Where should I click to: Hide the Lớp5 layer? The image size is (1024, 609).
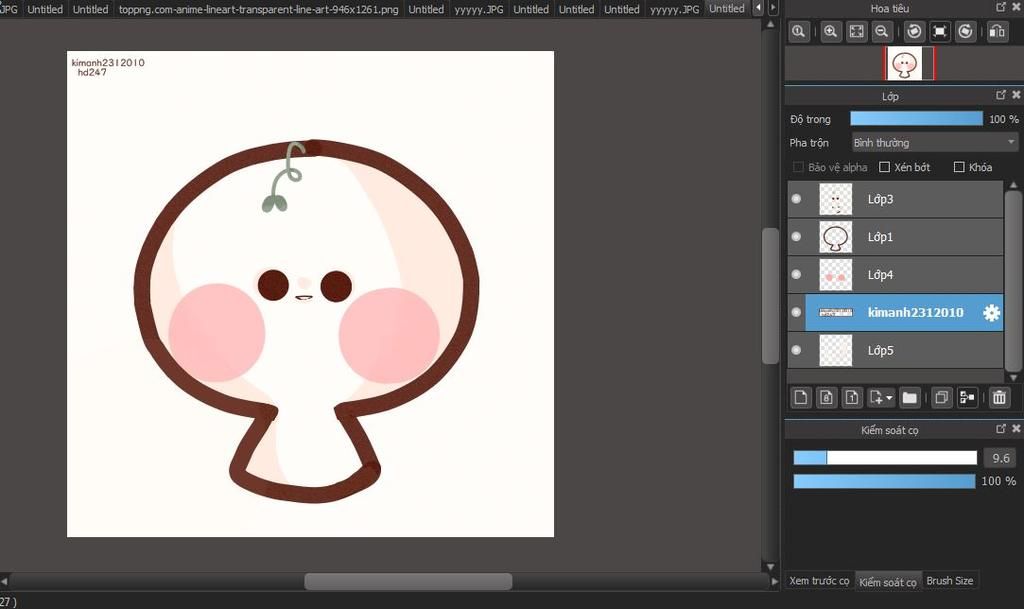point(796,350)
